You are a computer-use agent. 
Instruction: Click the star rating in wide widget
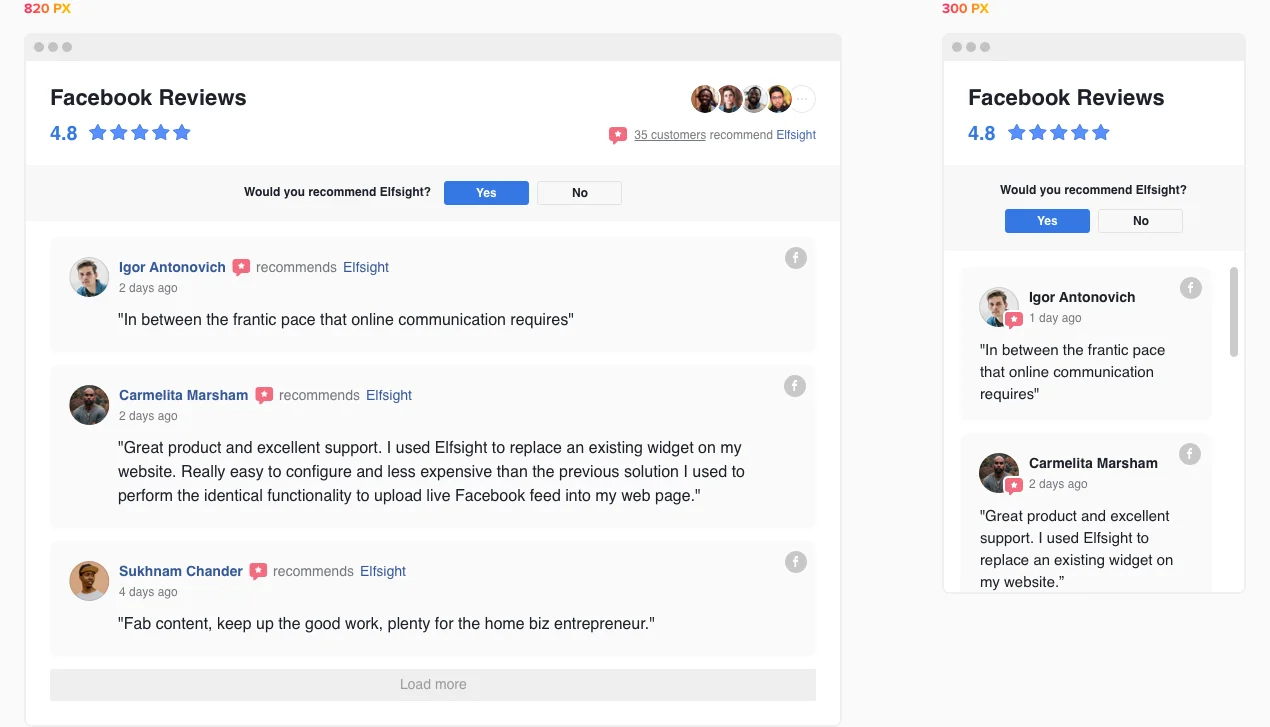coord(140,132)
